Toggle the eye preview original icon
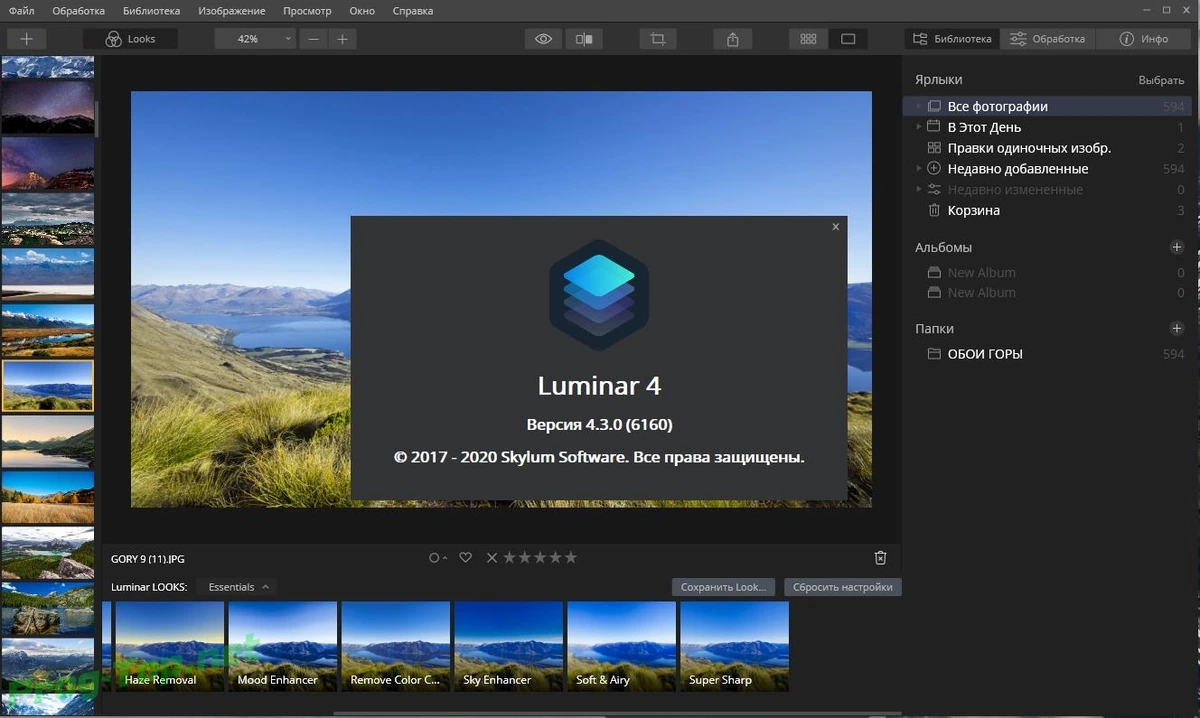 click(544, 39)
